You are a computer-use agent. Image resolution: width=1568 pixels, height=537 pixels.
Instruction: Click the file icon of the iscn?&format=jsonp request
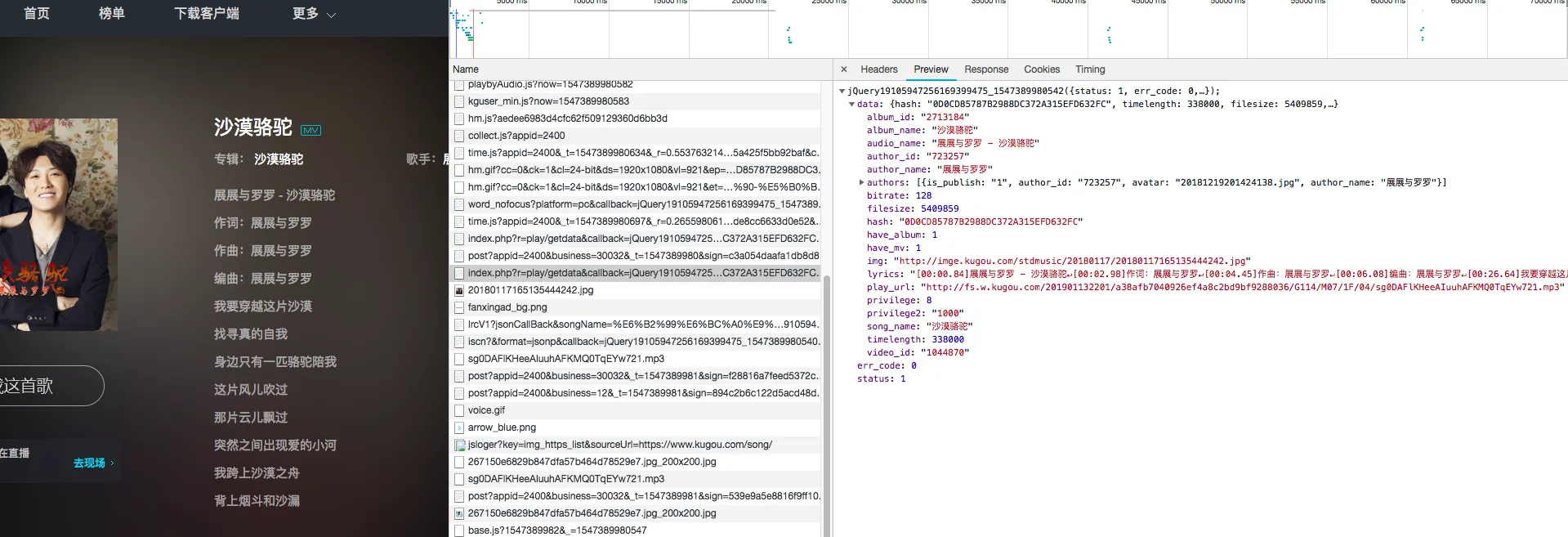pos(459,342)
